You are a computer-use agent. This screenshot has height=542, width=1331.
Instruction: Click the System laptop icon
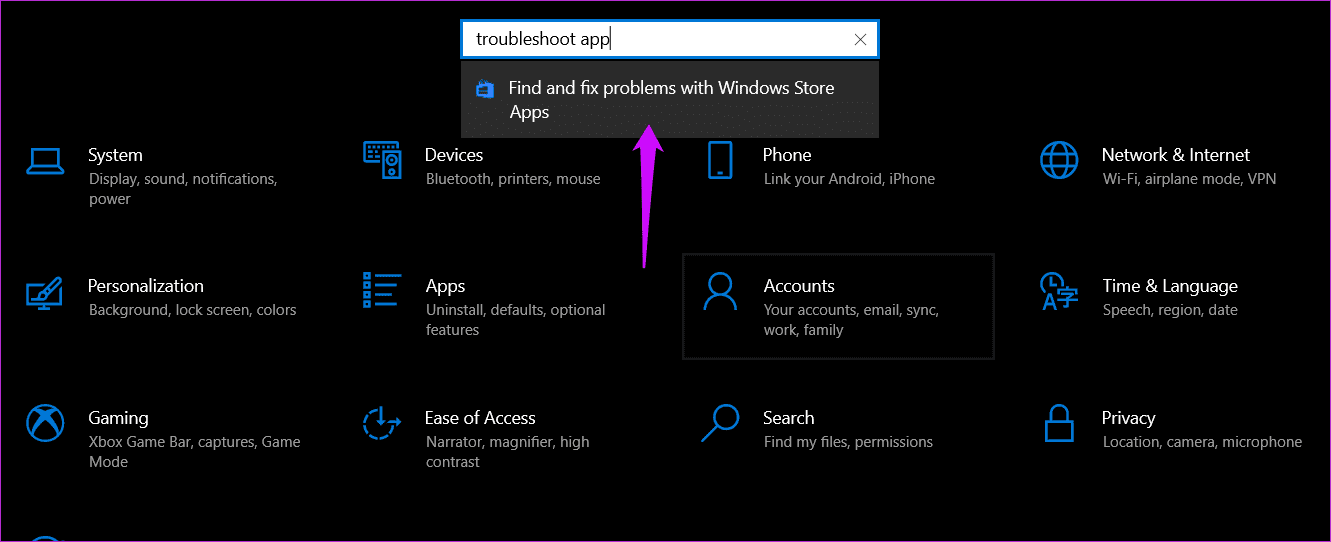coord(45,160)
